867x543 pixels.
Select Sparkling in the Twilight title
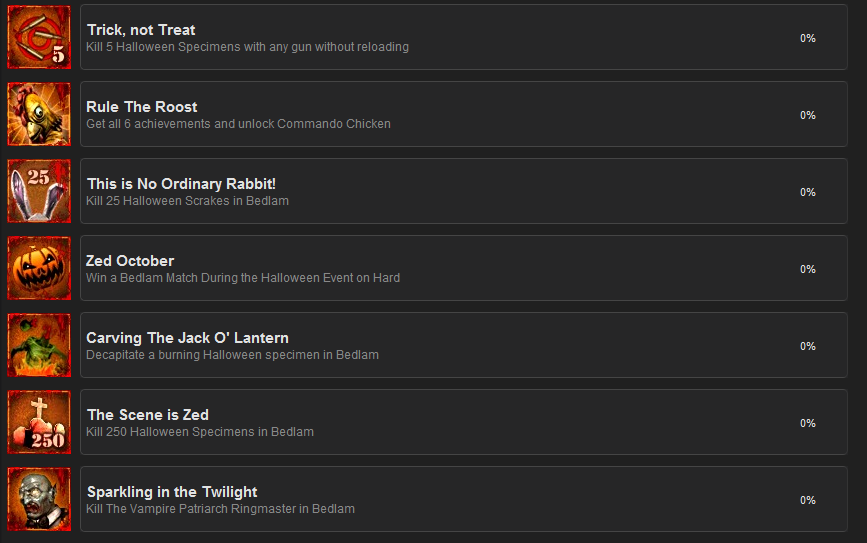pyautogui.click(x=172, y=492)
